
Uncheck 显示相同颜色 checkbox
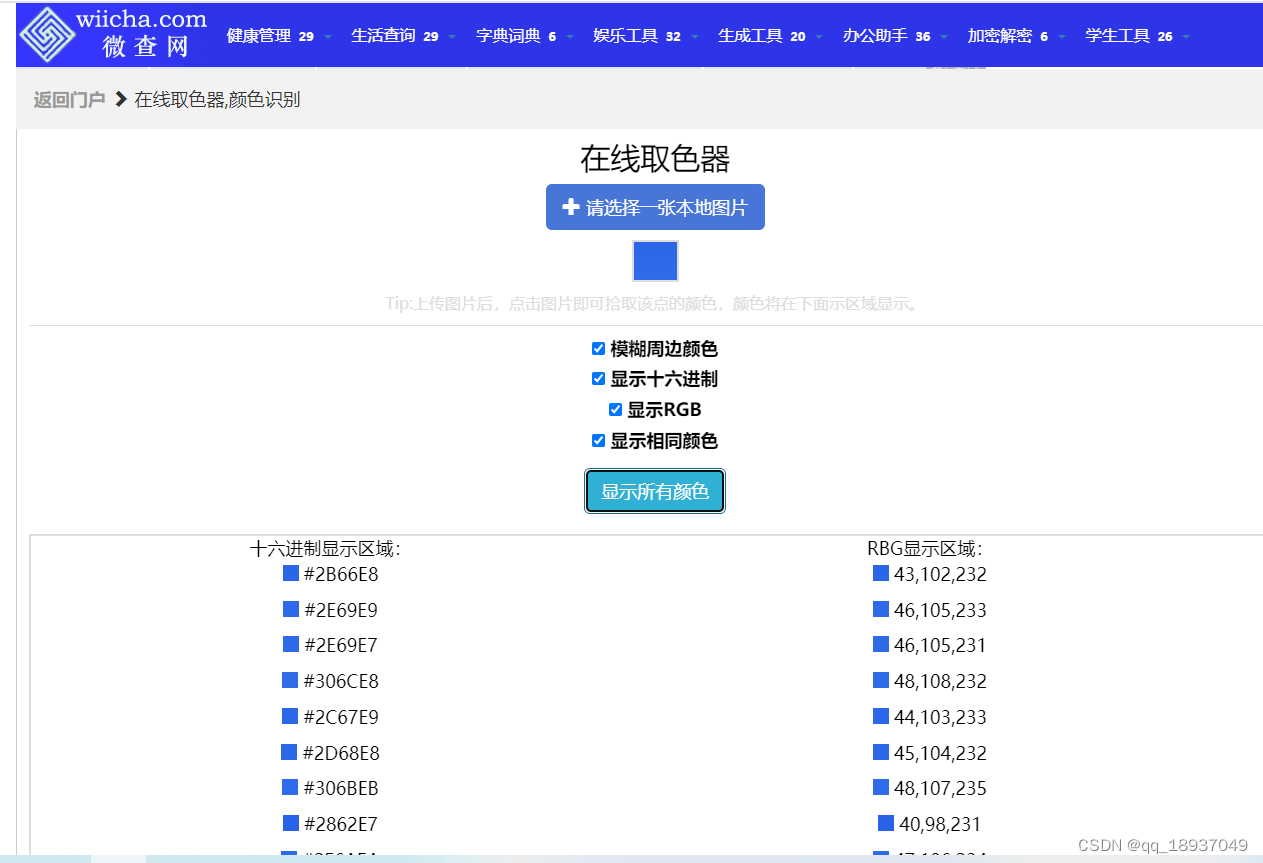click(x=598, y=440)
